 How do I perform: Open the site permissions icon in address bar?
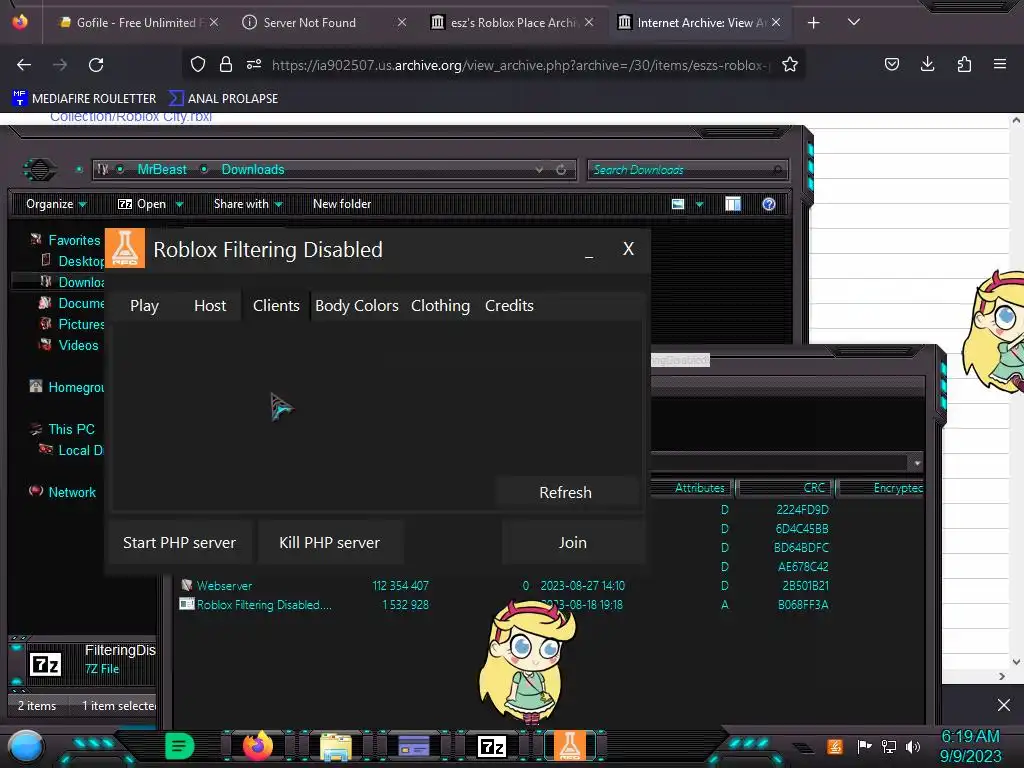254,65
